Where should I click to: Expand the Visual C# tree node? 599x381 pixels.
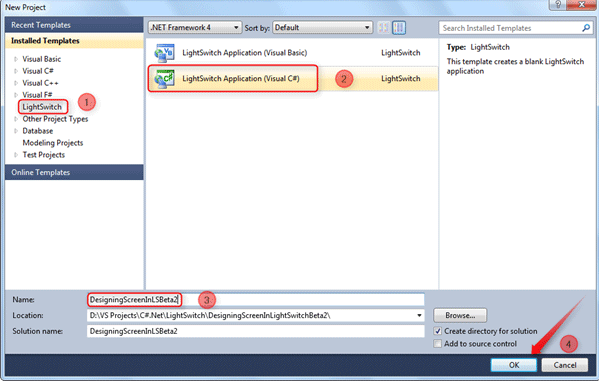pos(16,71)
